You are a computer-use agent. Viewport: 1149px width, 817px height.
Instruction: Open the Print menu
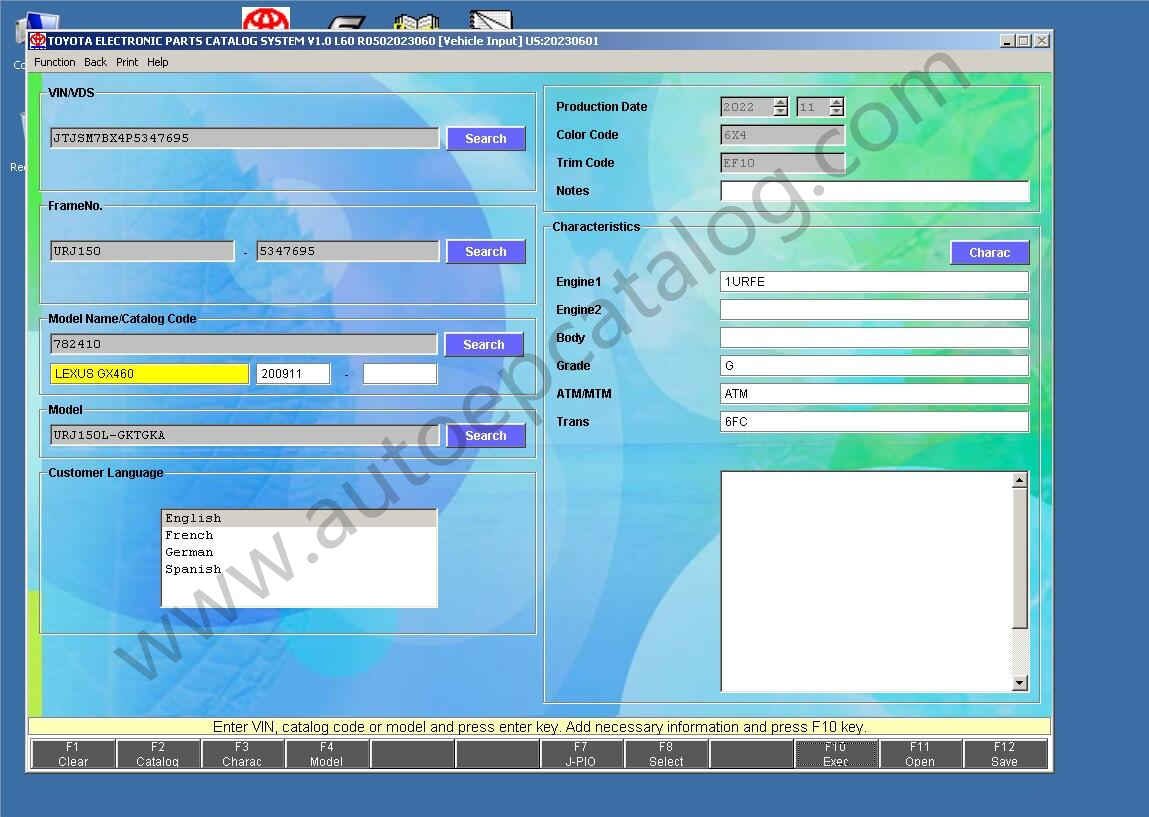(x=127, y=62)
